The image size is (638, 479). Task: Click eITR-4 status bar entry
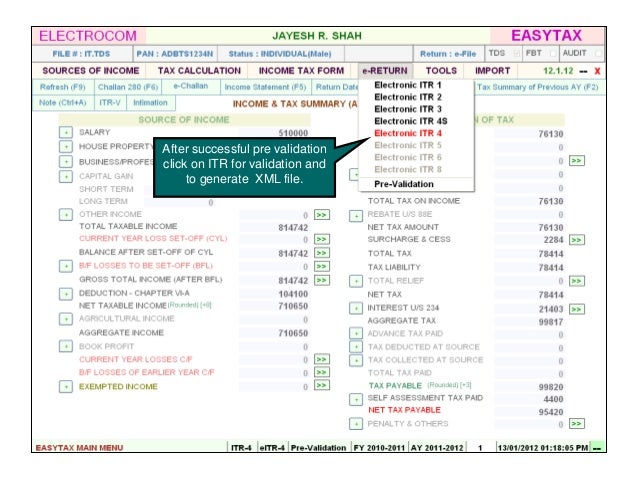coord(272,448)
